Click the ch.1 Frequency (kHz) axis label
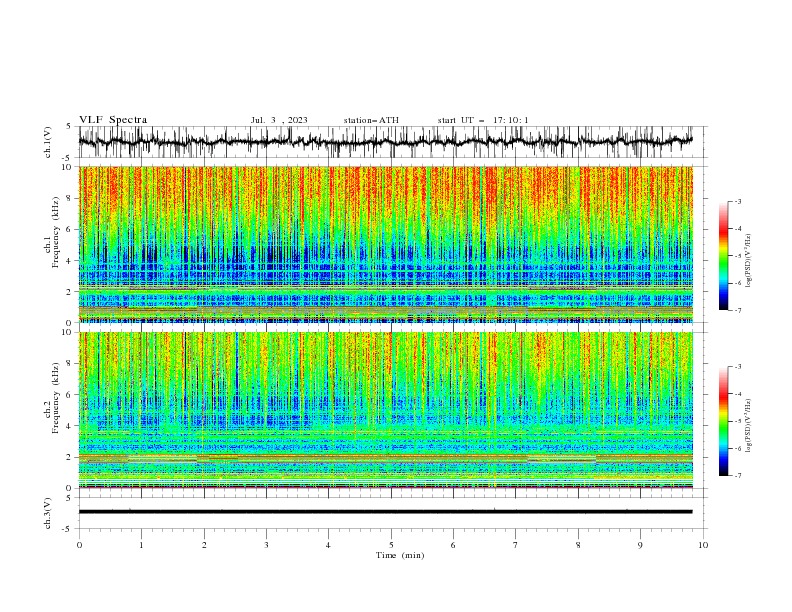792x612 pixels. point(55,232)
